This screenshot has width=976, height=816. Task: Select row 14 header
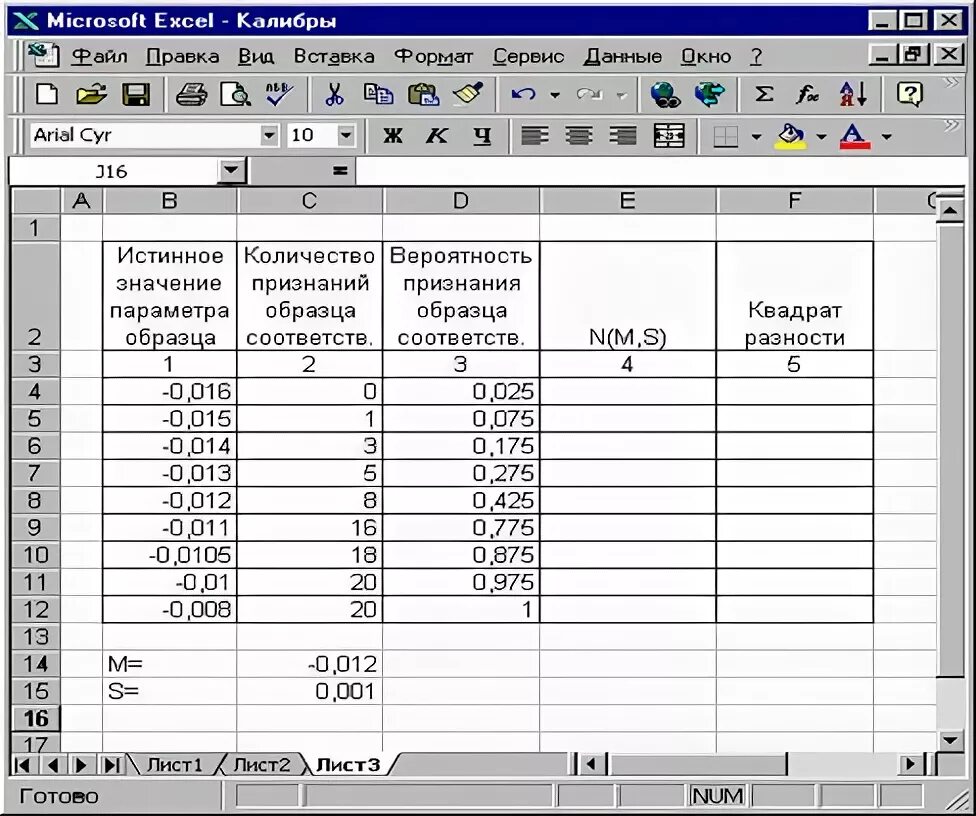35,664
